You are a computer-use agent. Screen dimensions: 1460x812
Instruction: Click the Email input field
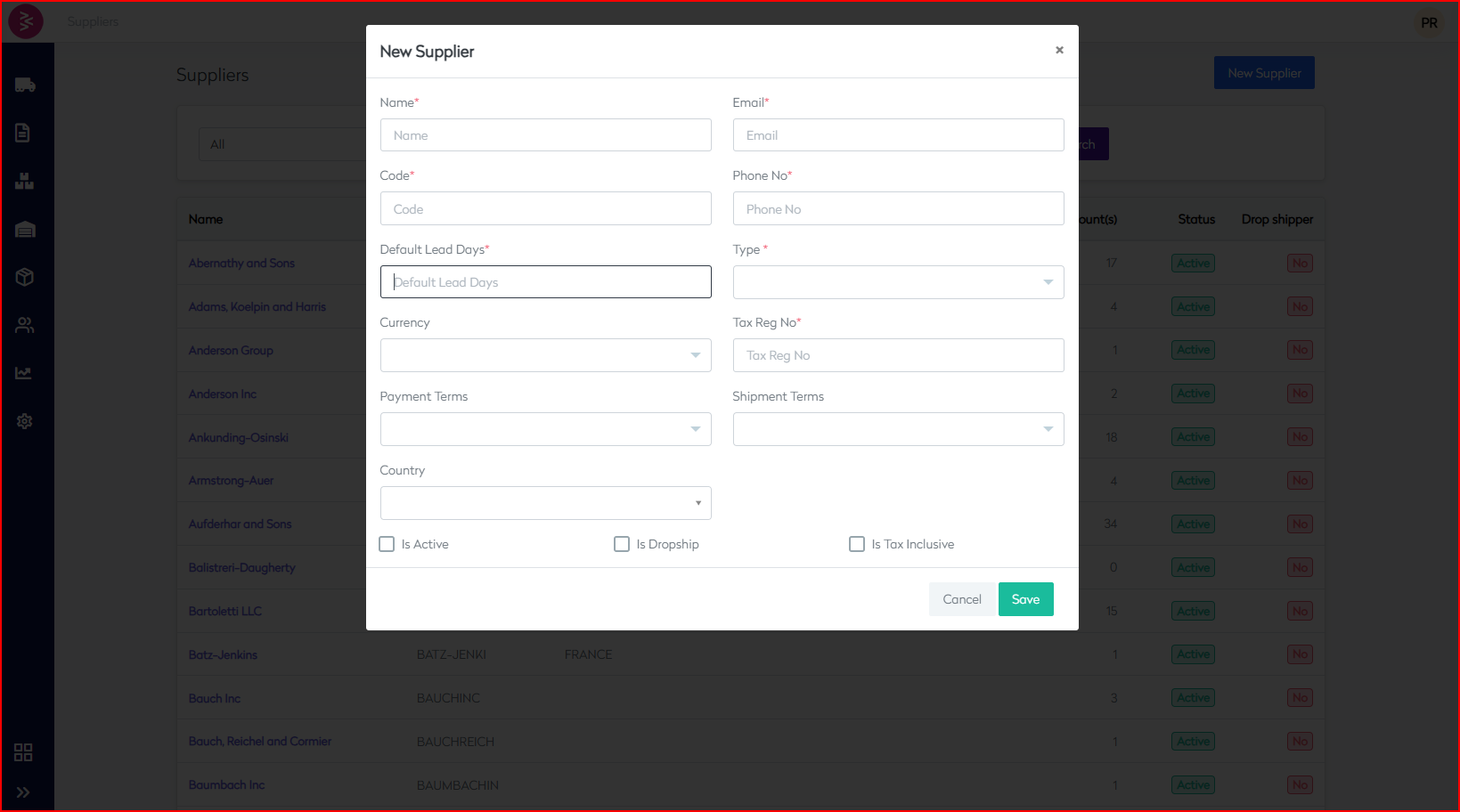(898, 135)
